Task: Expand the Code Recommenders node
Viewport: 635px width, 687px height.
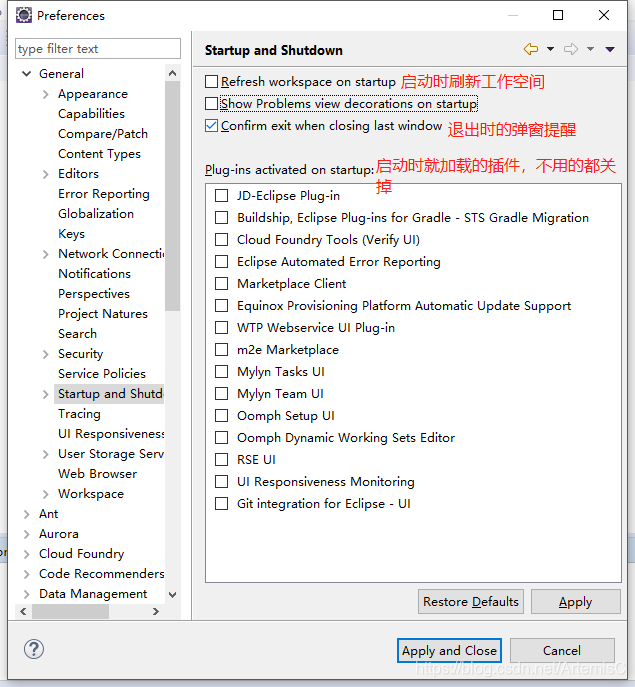Action: [x=27, y=574]
